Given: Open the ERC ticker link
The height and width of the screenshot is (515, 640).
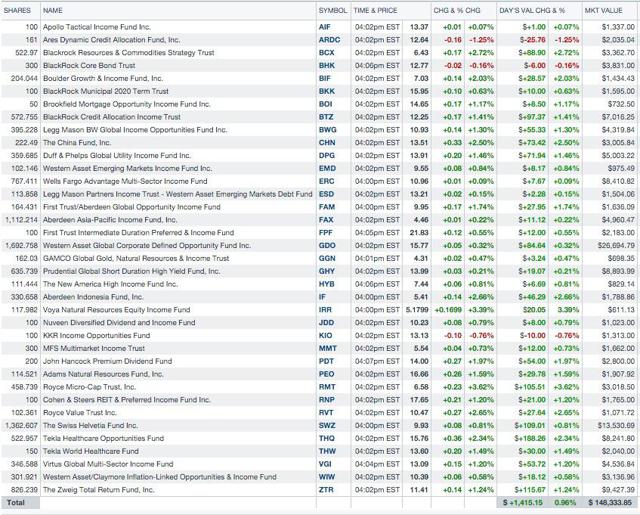Looking at the screenshot, I should pos(327,181).
